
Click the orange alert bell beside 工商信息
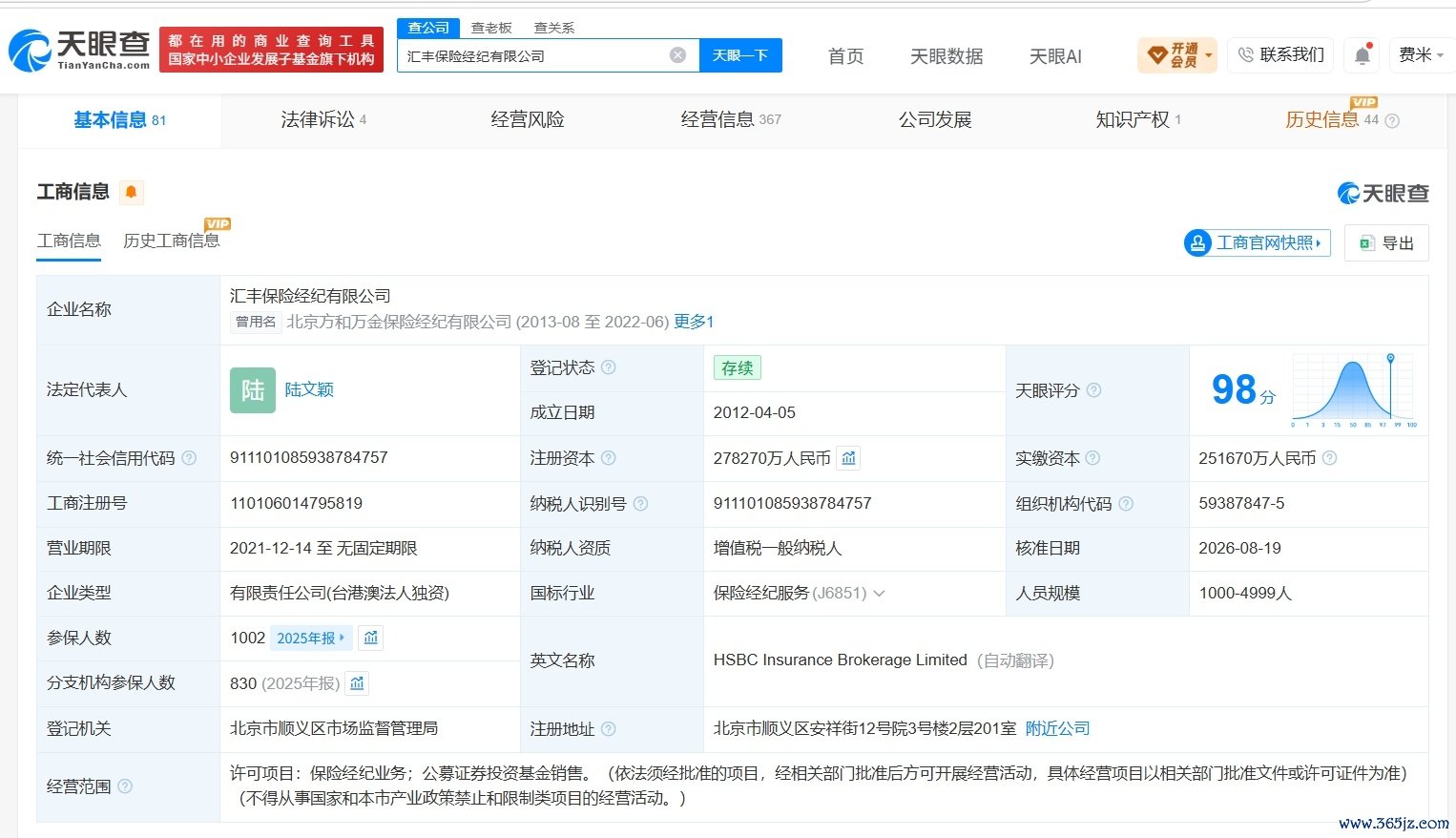pos(132,192)
